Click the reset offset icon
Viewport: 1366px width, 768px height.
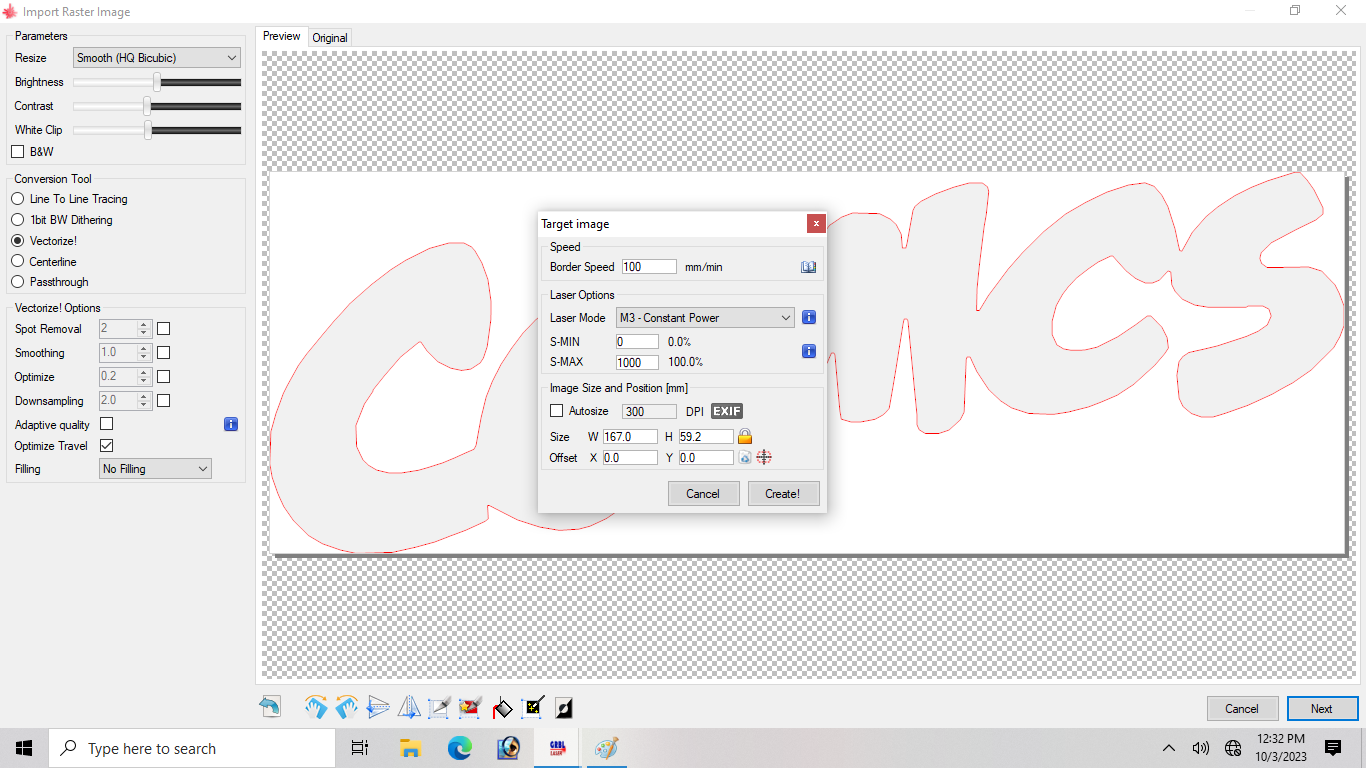click(x=744, y=457)
